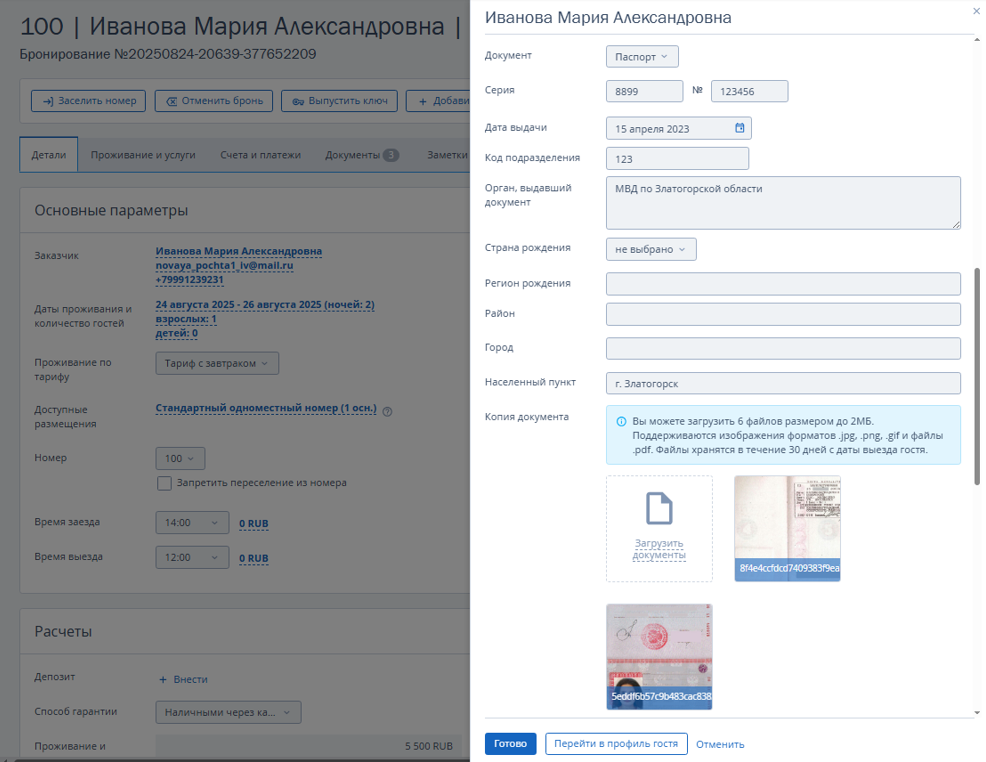Image resolution: width=986 pixels, height=762 pixels.
Task: Click the Код подразделения field
Action: point(677,158)
